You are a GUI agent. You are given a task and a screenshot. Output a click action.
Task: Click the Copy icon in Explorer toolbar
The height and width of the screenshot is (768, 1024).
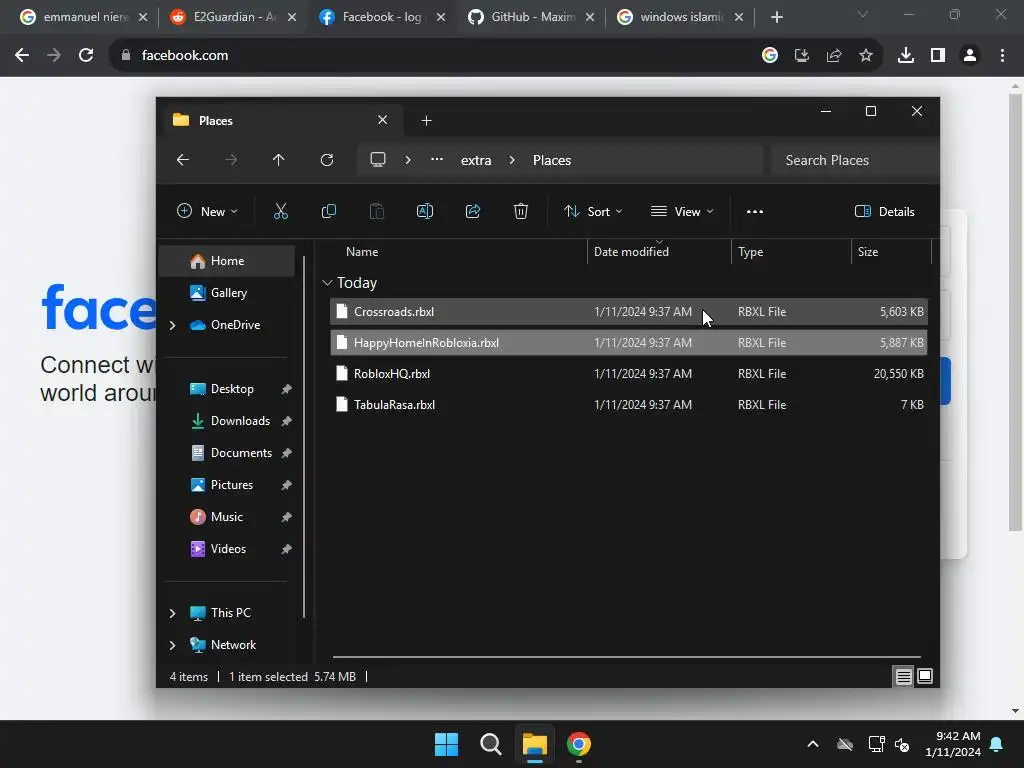tap(328, 211)
